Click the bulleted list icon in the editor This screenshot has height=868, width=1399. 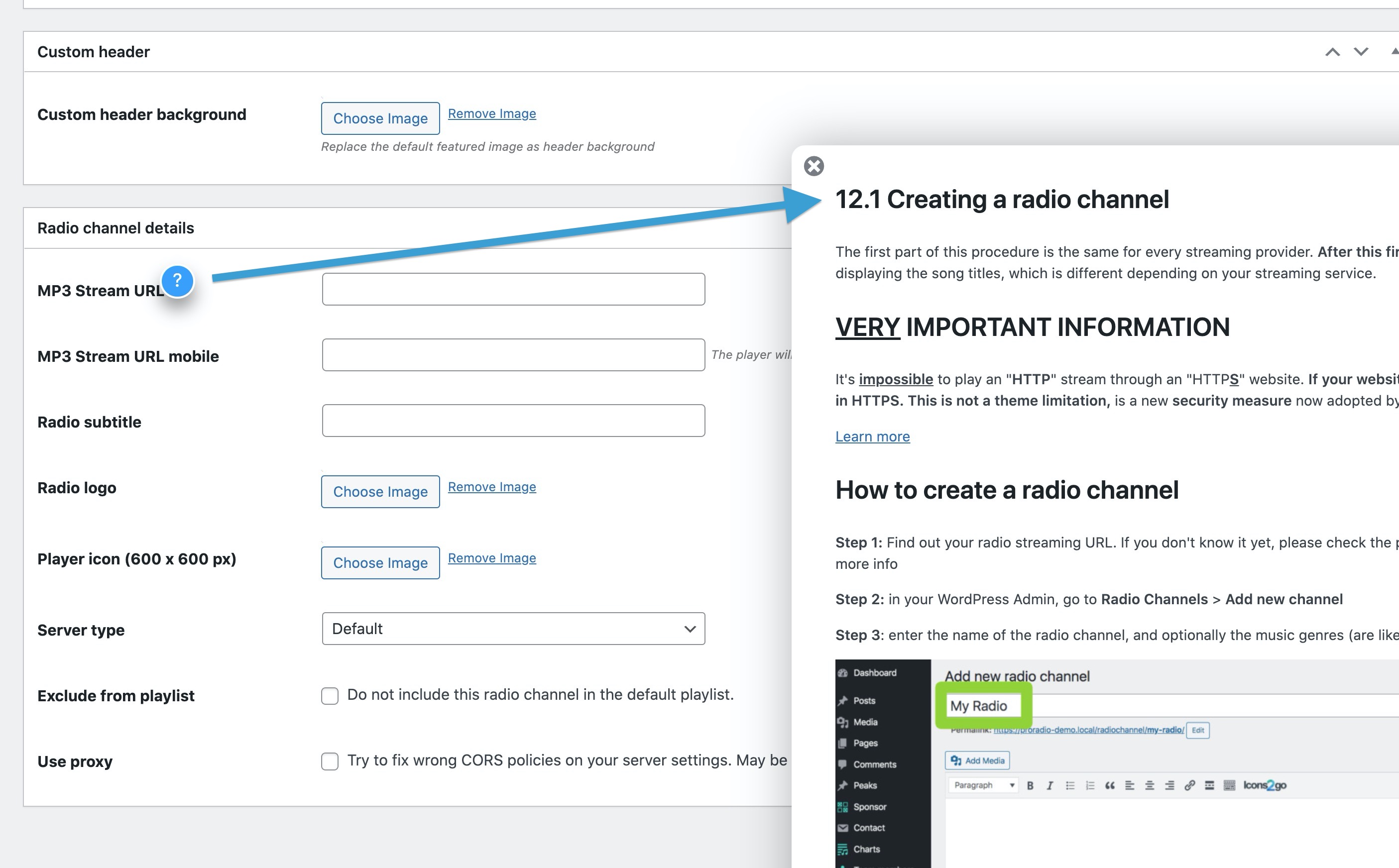point(1070,785)
